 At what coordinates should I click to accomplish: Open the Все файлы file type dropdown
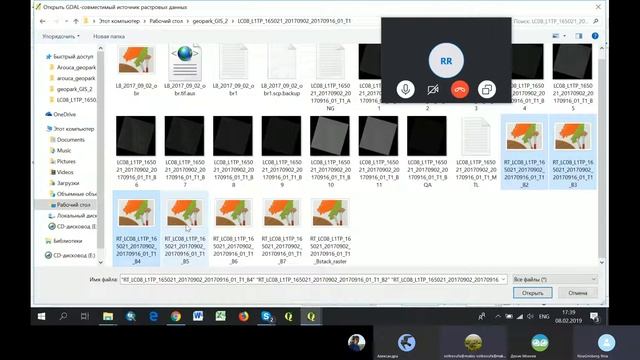tap(555, 279)
